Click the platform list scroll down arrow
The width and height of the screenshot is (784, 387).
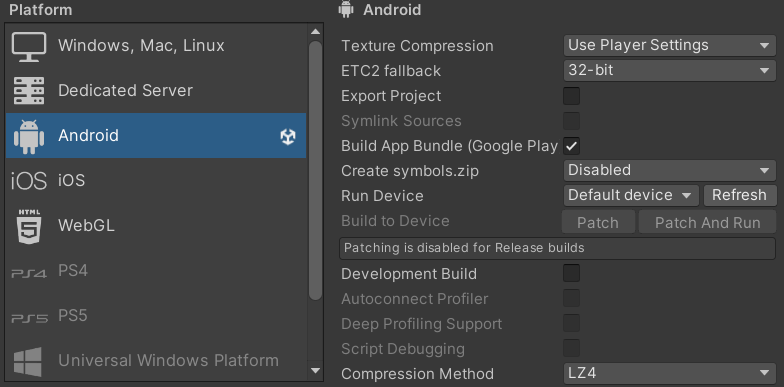(x=315, y=370)
